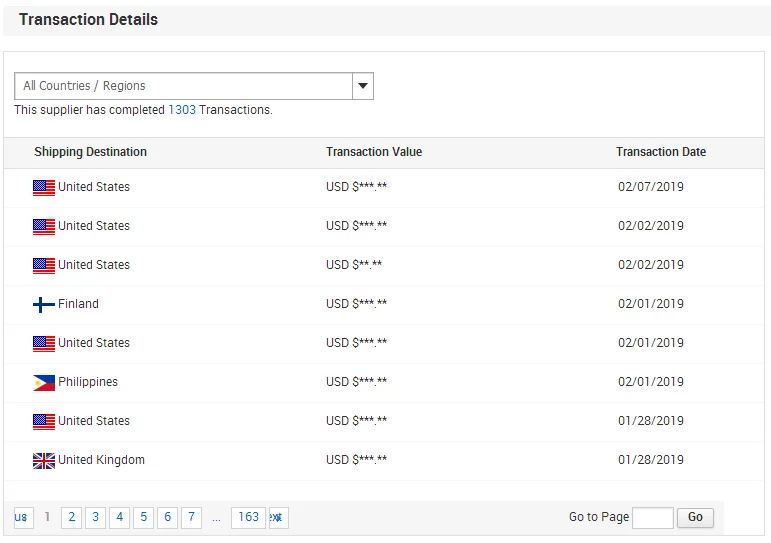Click the pagination ellipsis
771x543 pixels.
(216, 519)
